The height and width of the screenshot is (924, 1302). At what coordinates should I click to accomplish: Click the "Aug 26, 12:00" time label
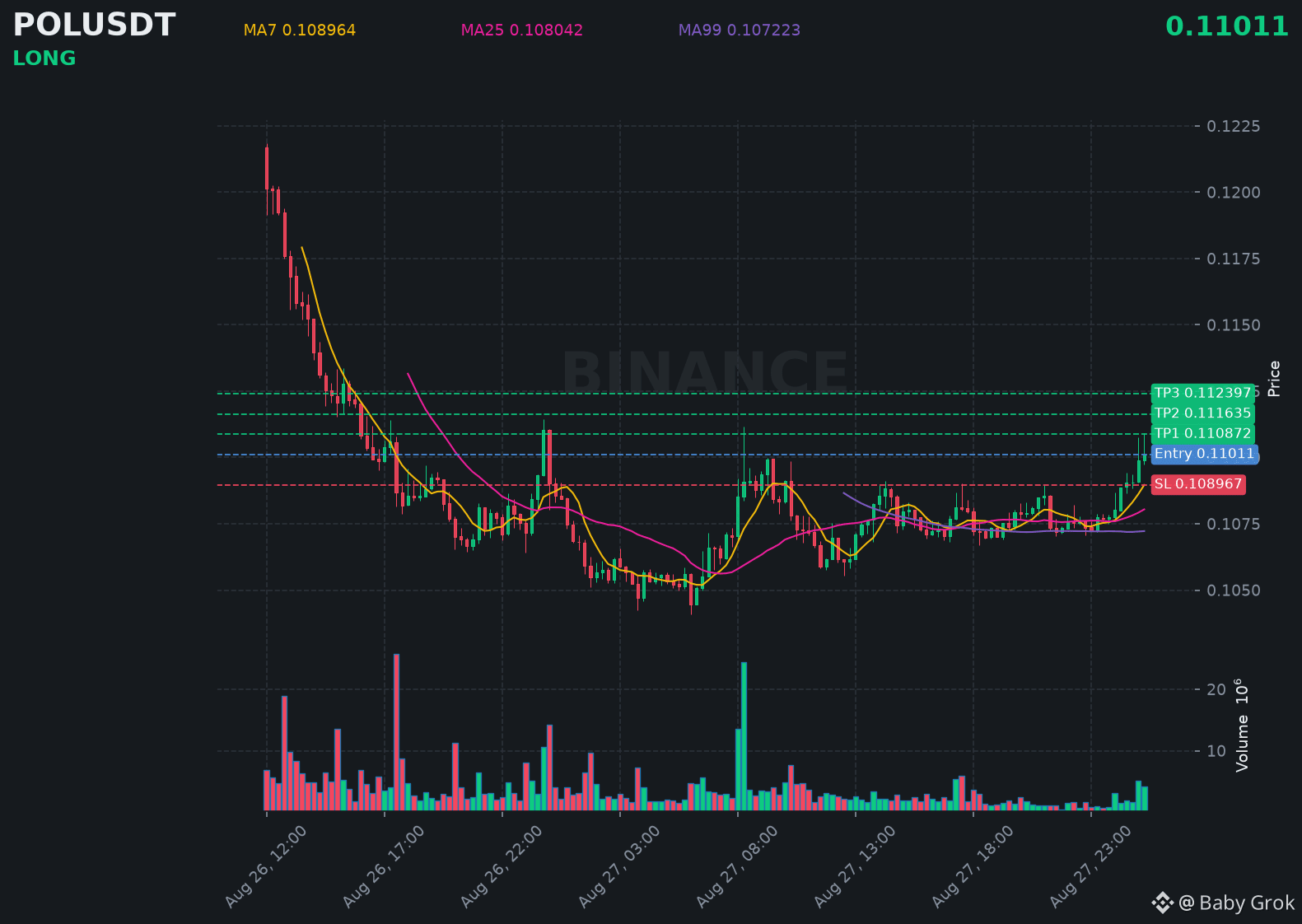click(x=266, y=867)
